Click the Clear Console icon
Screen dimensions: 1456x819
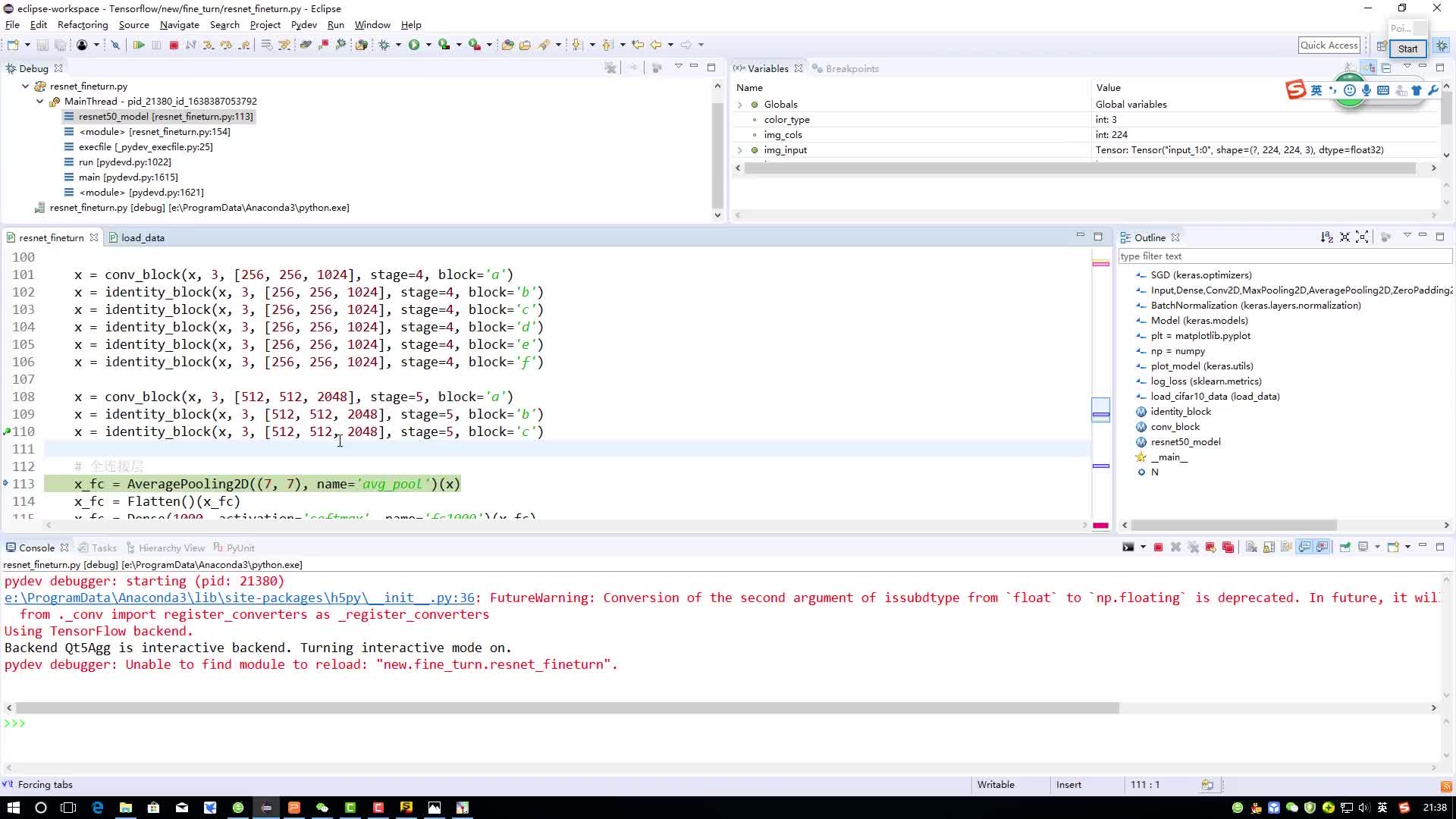(x=1251, y=548)
